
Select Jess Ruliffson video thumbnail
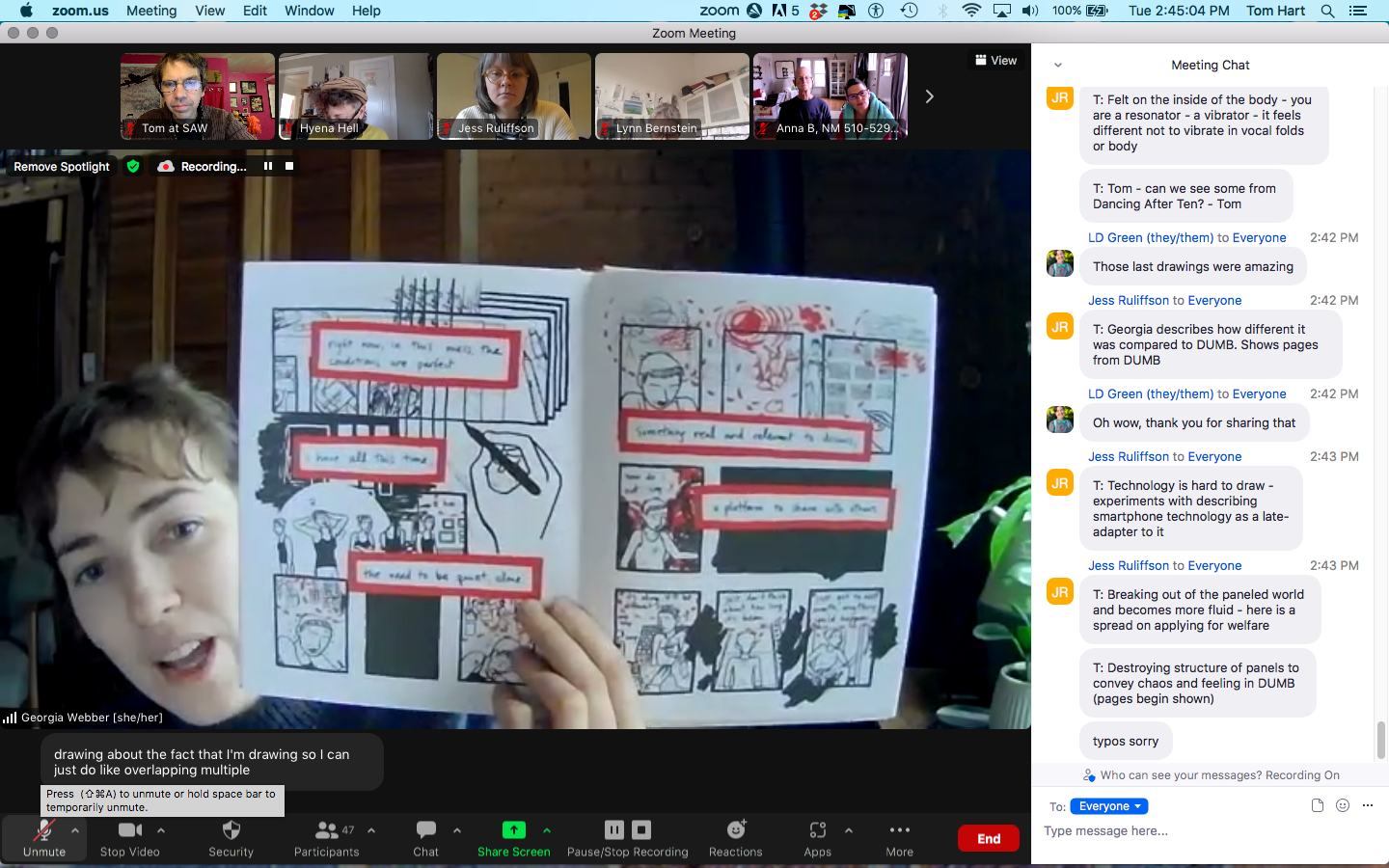pyautogui.click(x=514, y=96)
